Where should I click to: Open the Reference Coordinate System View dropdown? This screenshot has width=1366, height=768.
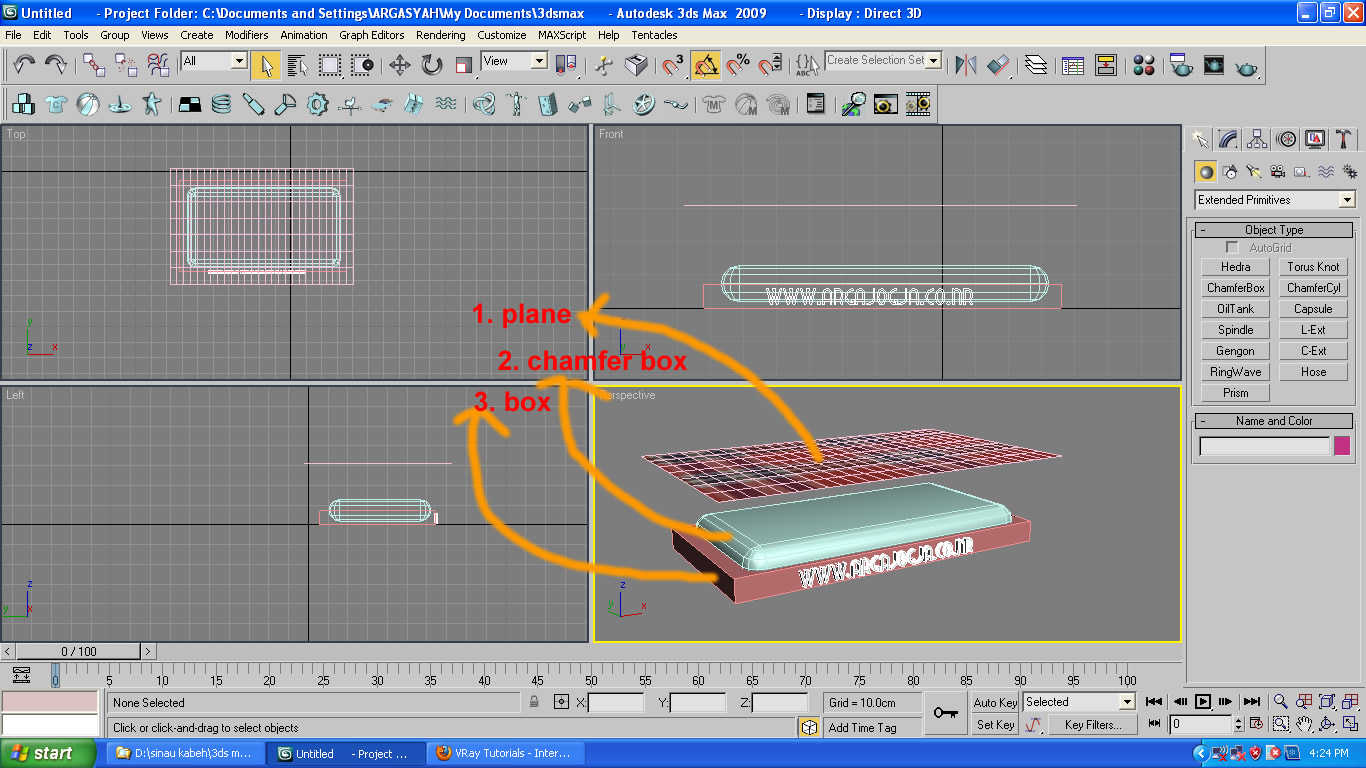click(x=514, y=61)
